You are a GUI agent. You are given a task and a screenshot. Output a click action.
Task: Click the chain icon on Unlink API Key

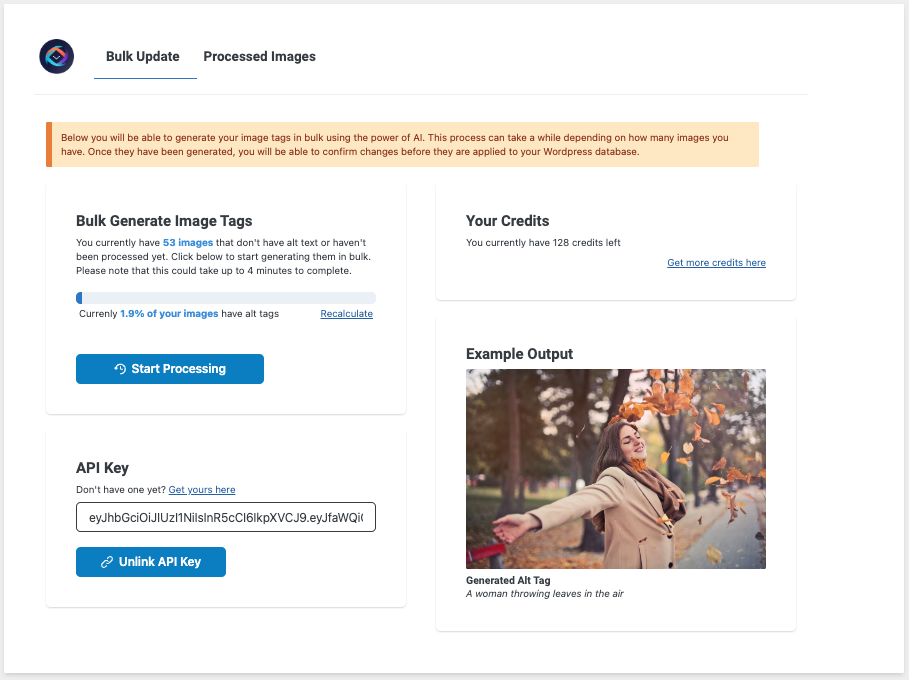107,562
